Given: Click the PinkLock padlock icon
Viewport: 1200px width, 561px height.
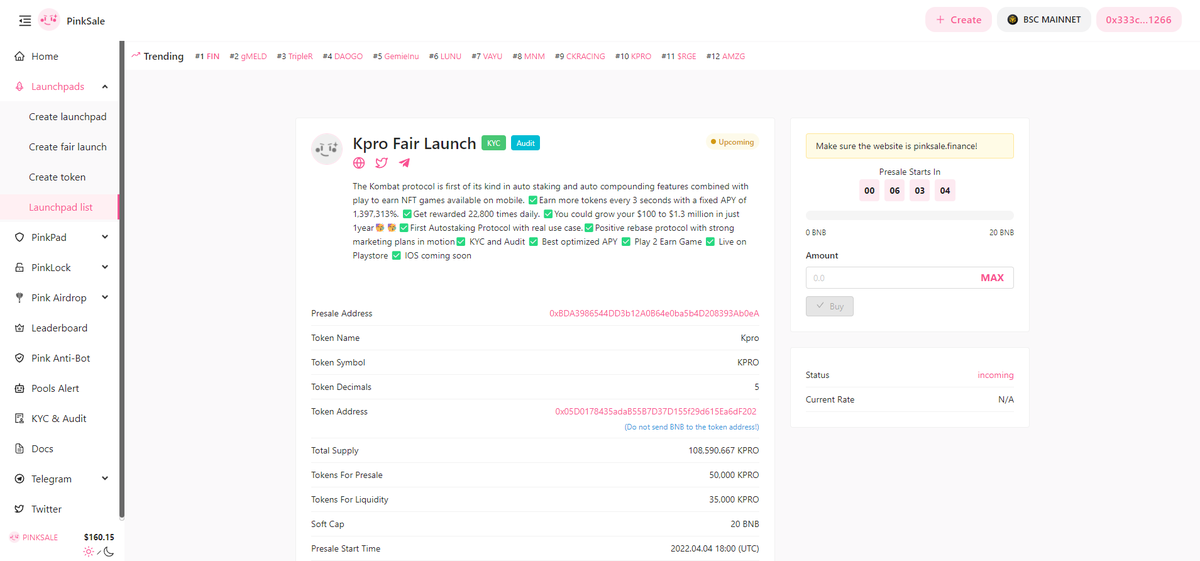Looking at the screenshot, I should tap(20, 268).
